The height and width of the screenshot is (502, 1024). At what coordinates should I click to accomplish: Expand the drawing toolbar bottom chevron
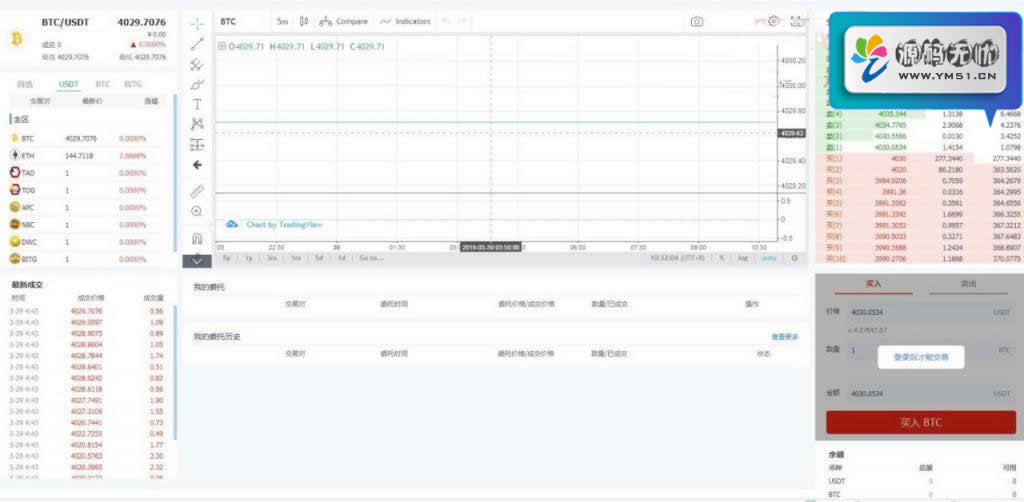197,260
